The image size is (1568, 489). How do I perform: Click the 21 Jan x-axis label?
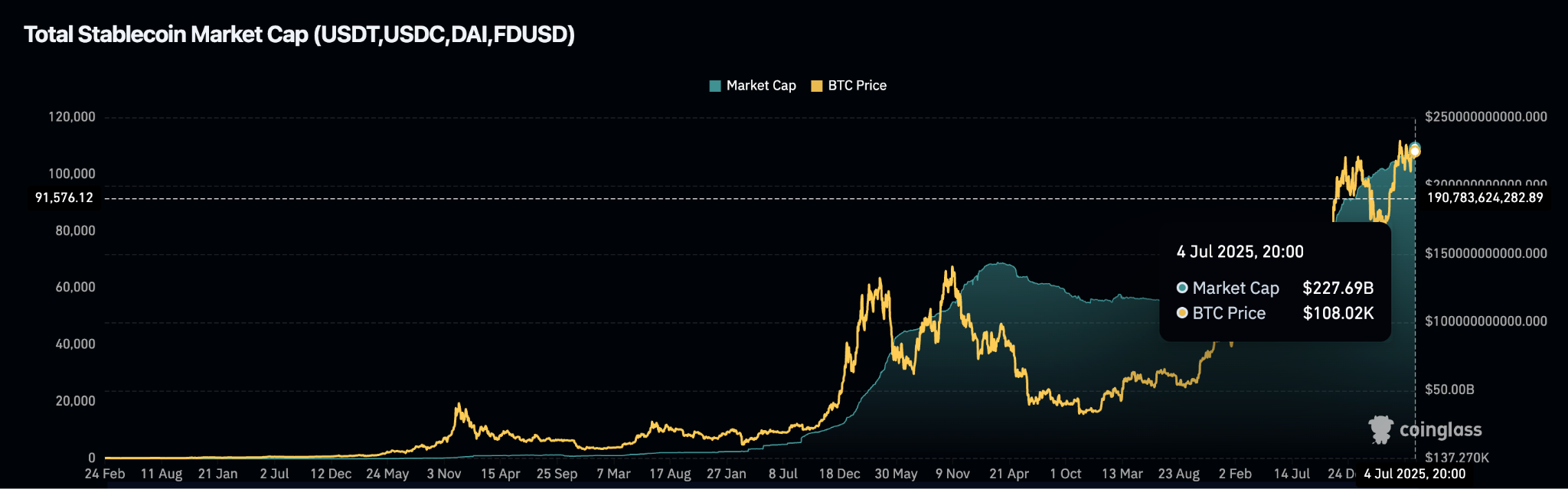218,474
